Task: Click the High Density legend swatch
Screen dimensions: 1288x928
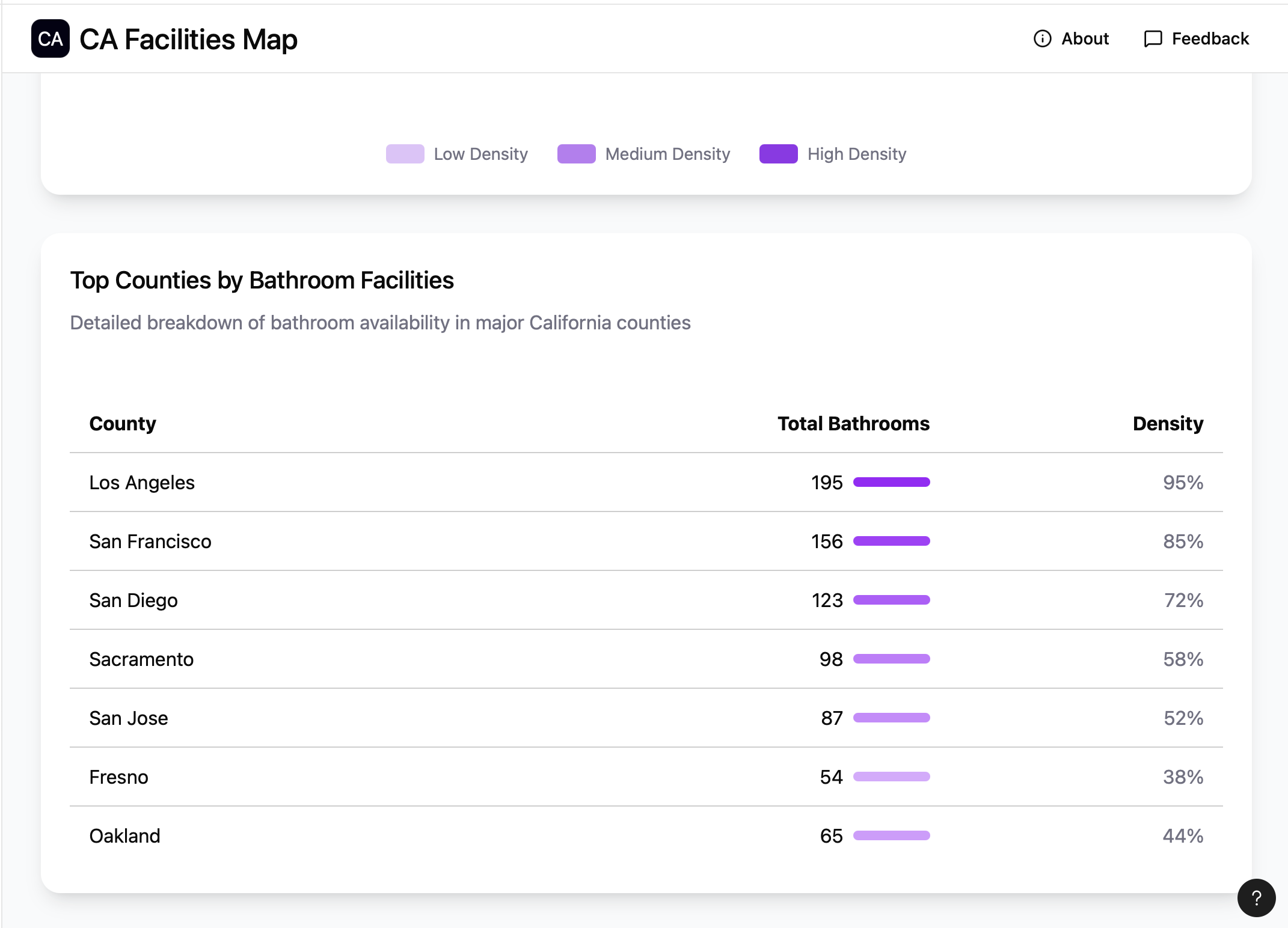Action: click(x=778, y=154)
